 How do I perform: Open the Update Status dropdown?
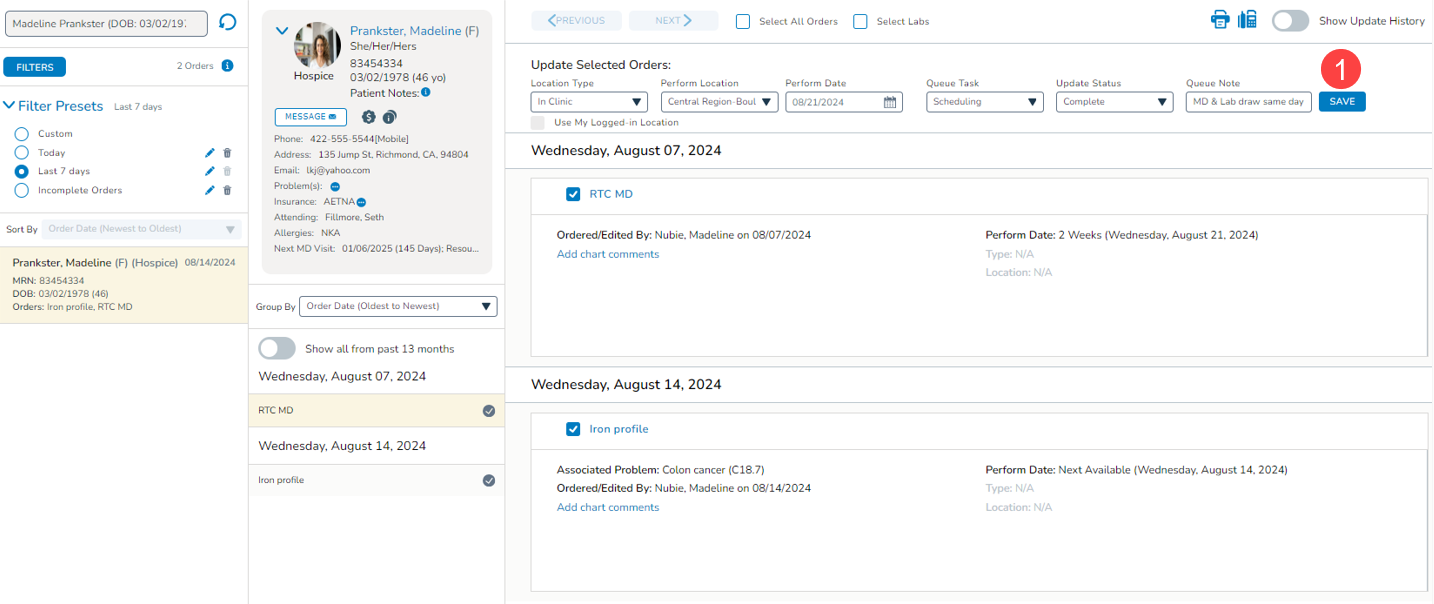(x=1114, y=102)
